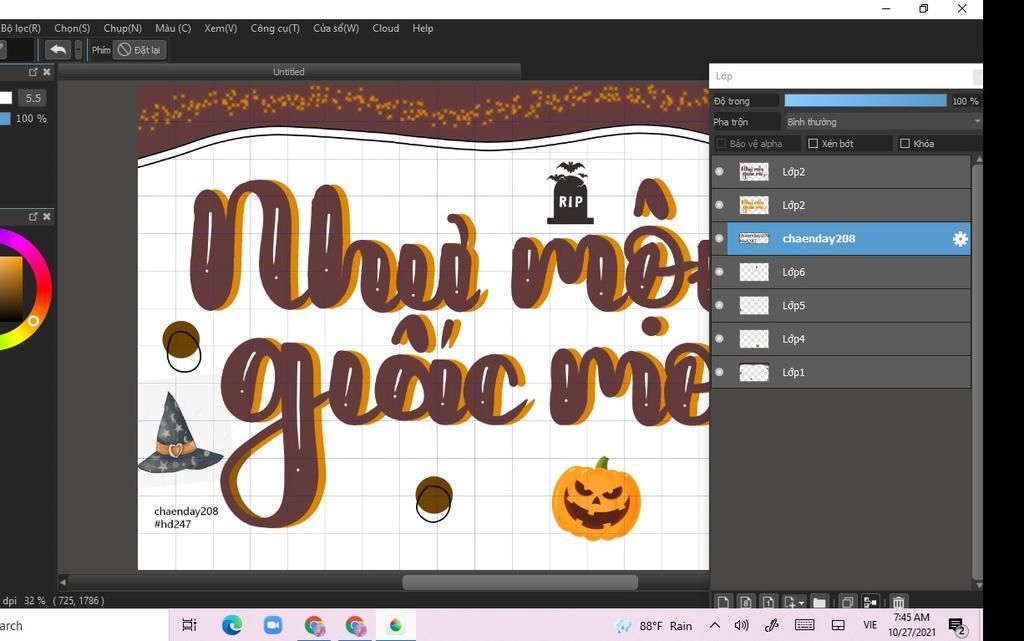Screen dimensions: 1024x641
Task: Hide the chaenday208 layer
Action: [x=720, y=238]
